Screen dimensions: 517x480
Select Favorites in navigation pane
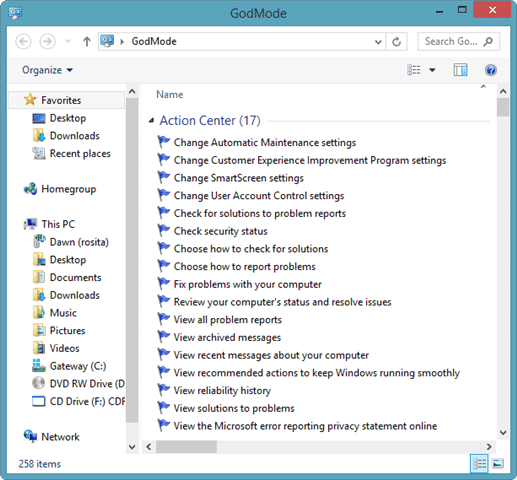pyautogui.click(x=67, y=100)
